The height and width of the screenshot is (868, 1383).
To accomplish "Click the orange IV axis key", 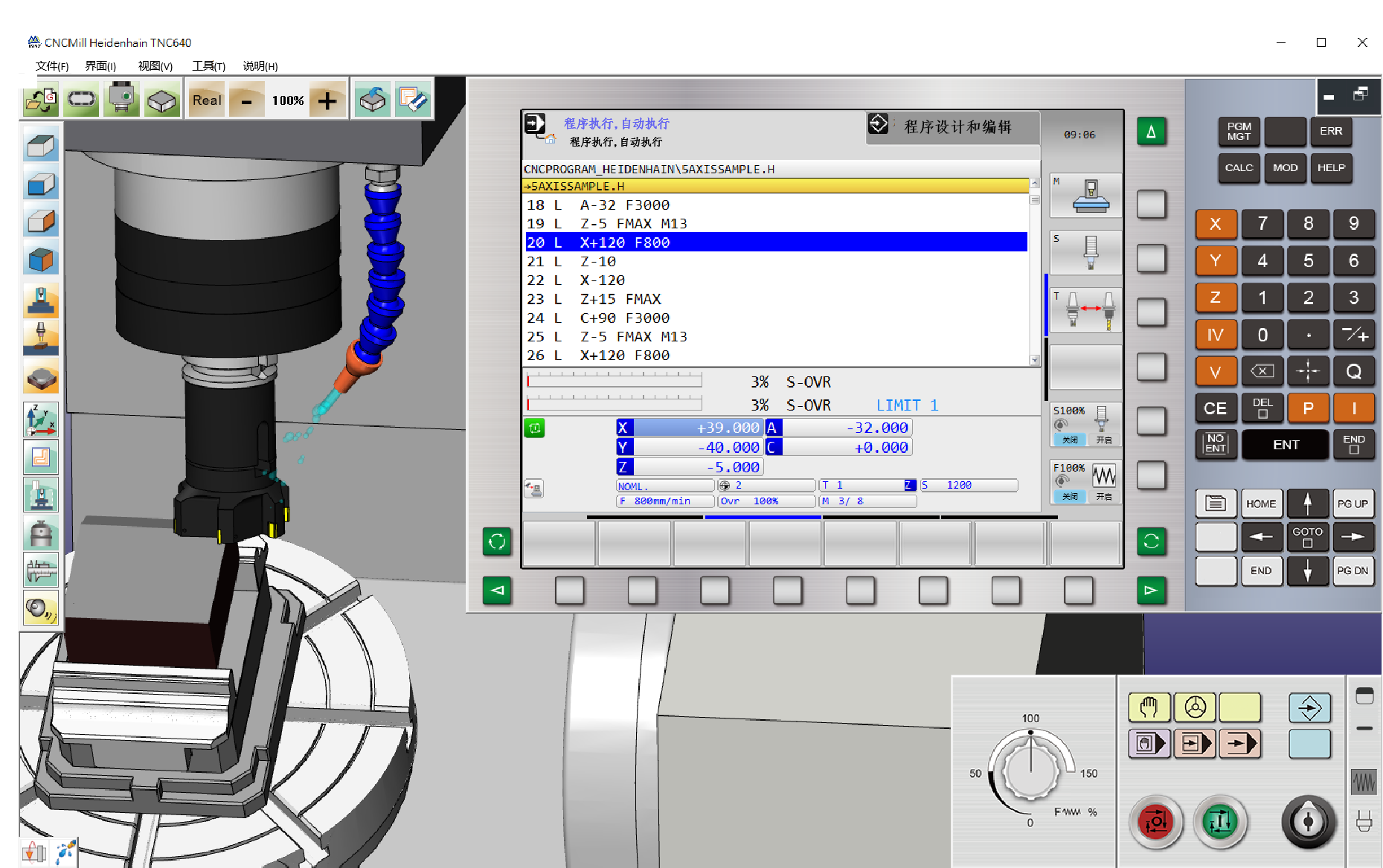I will click(x=1216, y=335).
